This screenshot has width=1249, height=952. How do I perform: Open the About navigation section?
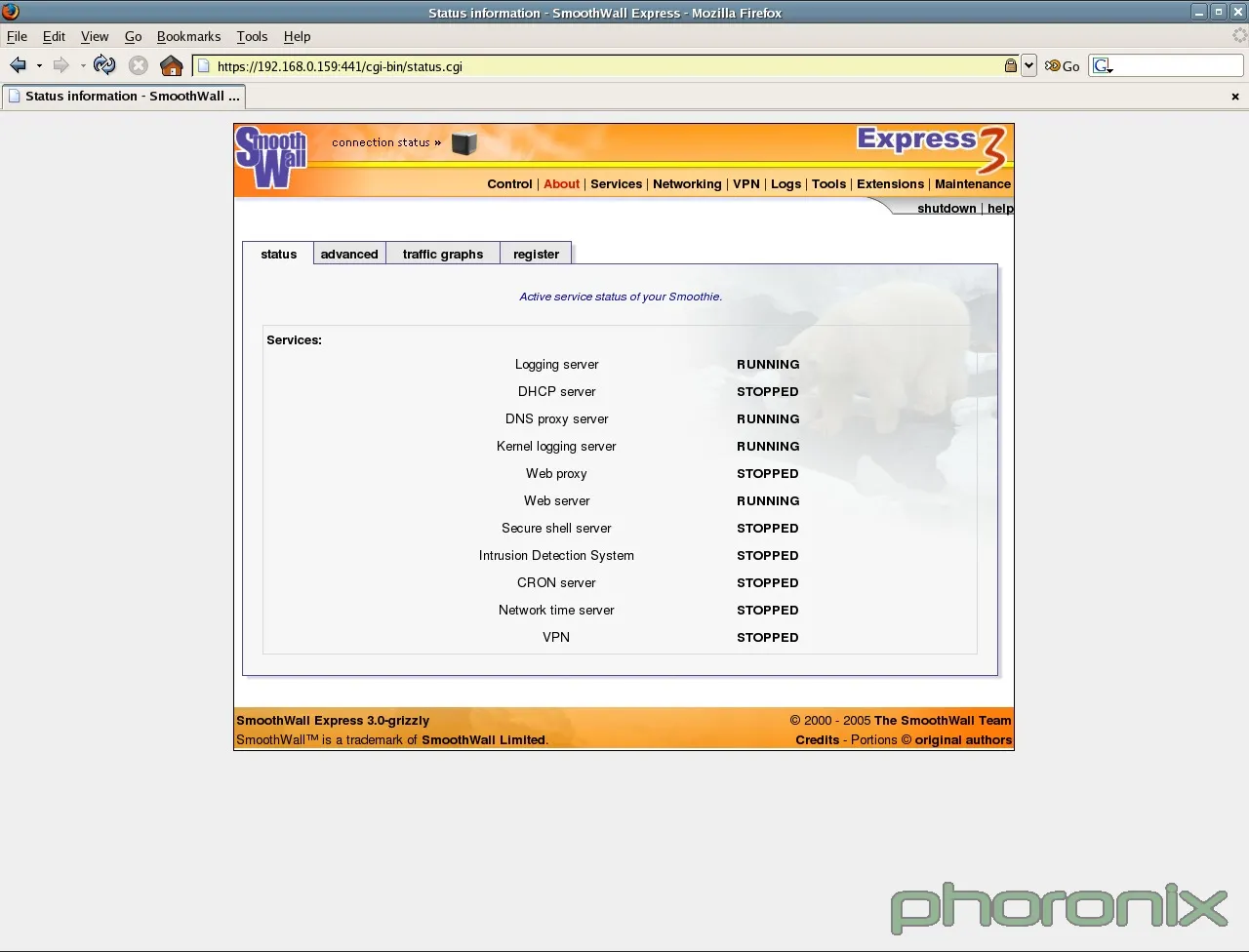pos(561,183)
